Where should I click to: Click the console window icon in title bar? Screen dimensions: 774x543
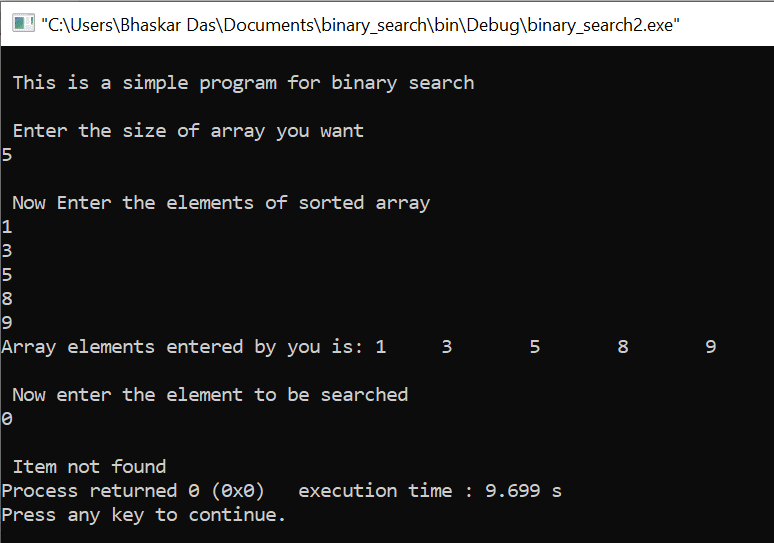[x=23, y=24]
